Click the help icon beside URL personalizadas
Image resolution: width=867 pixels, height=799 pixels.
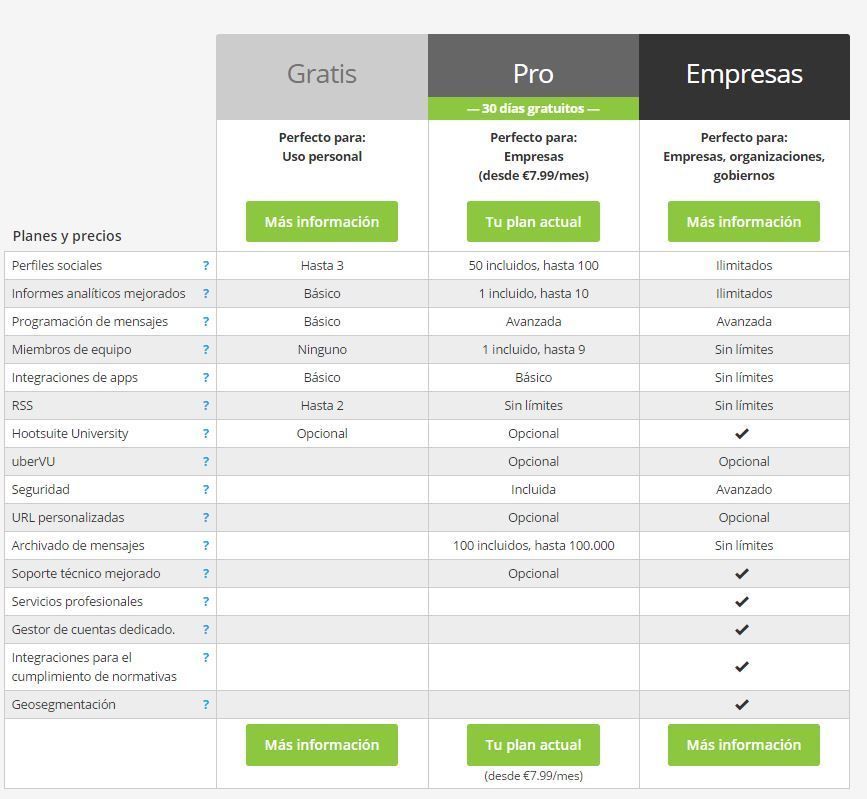pyautogui.click(x=206, y=517)
